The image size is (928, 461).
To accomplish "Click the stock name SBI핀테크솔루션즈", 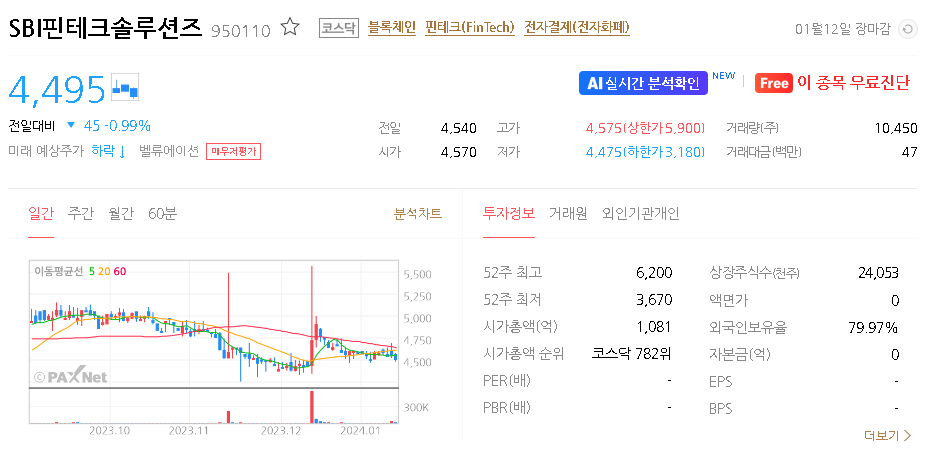I will 105,27.
